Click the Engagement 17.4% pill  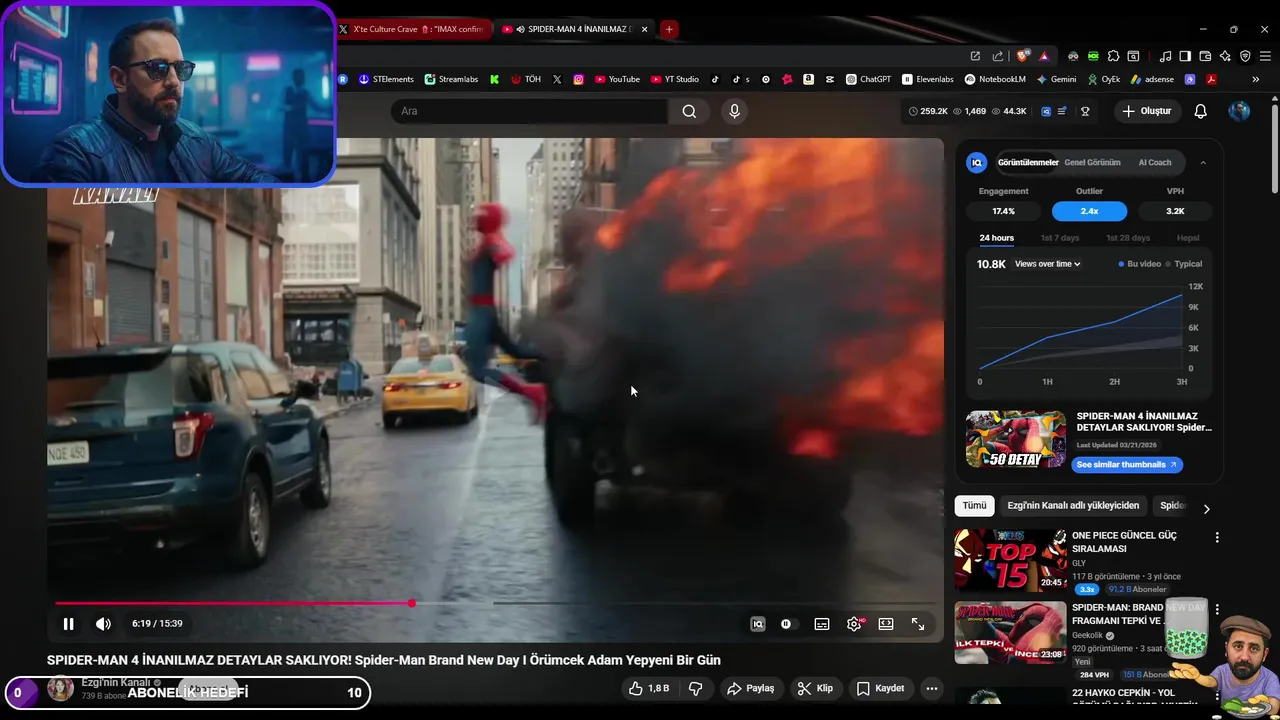(x=1003, y=211)
